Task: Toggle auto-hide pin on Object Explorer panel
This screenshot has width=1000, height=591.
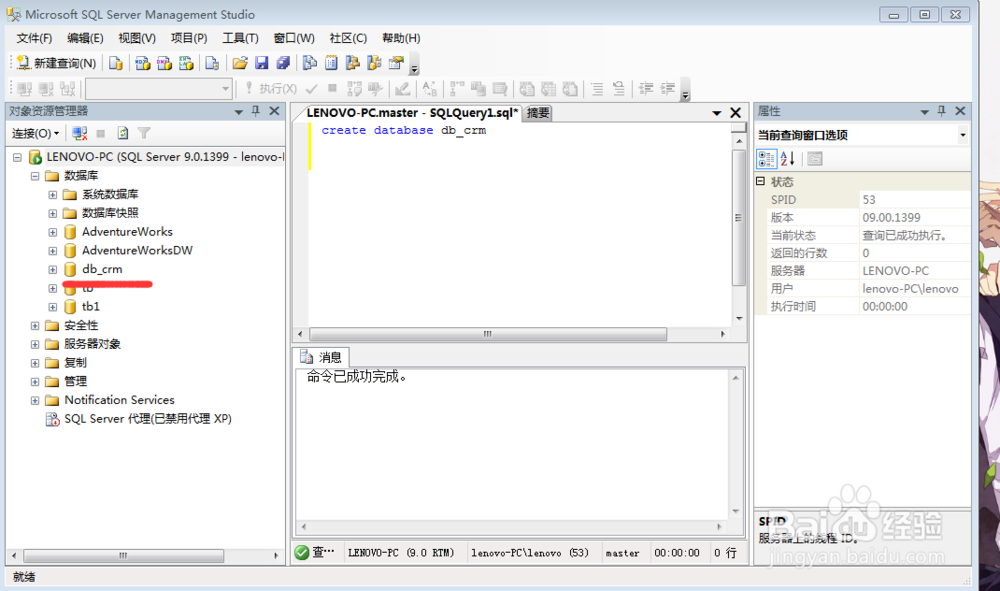Action: 256,111
